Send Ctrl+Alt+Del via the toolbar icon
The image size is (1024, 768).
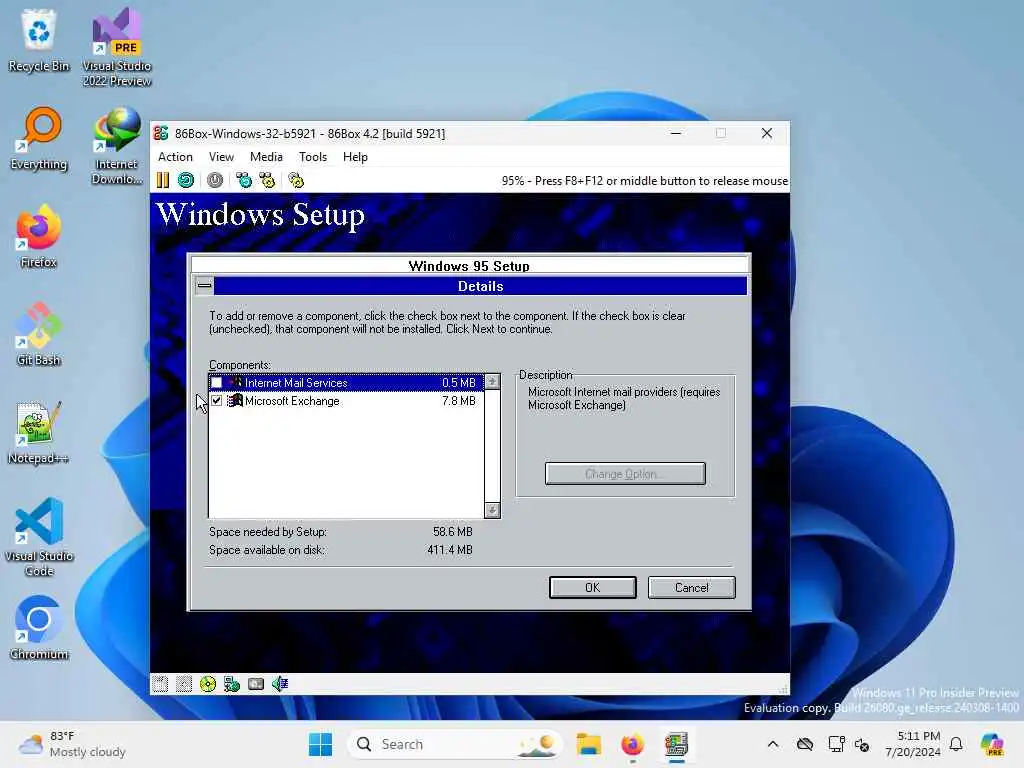244,180
